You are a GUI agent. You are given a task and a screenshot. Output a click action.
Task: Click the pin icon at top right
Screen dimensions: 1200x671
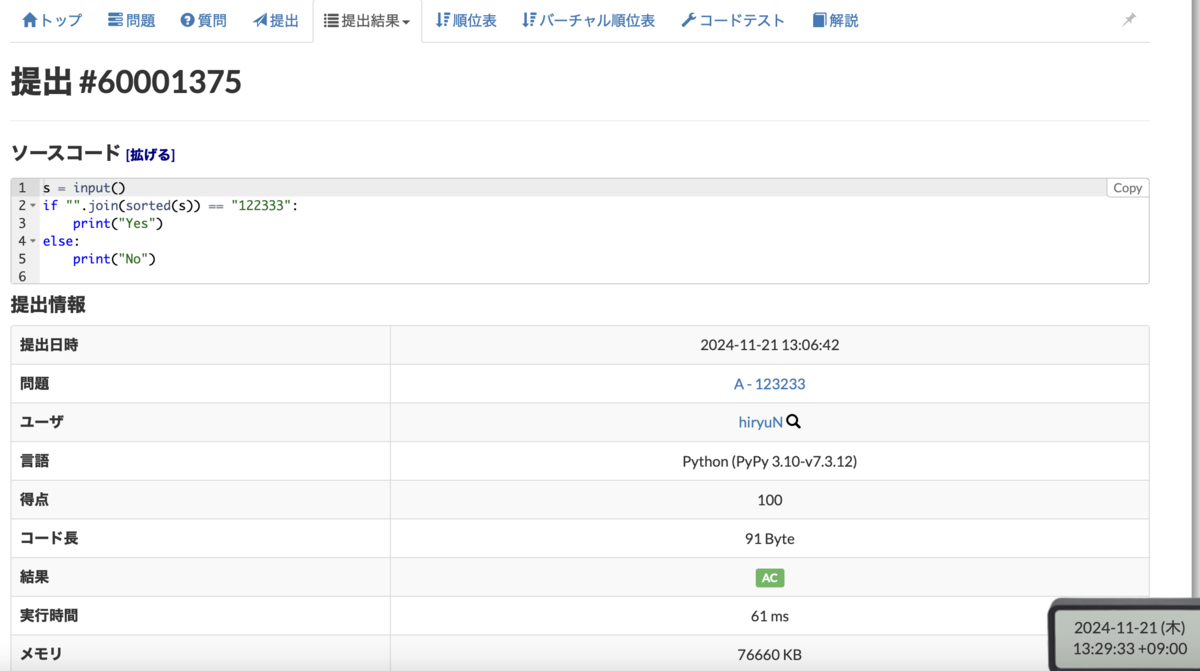pyautogui.click(x=1129, y=20)
